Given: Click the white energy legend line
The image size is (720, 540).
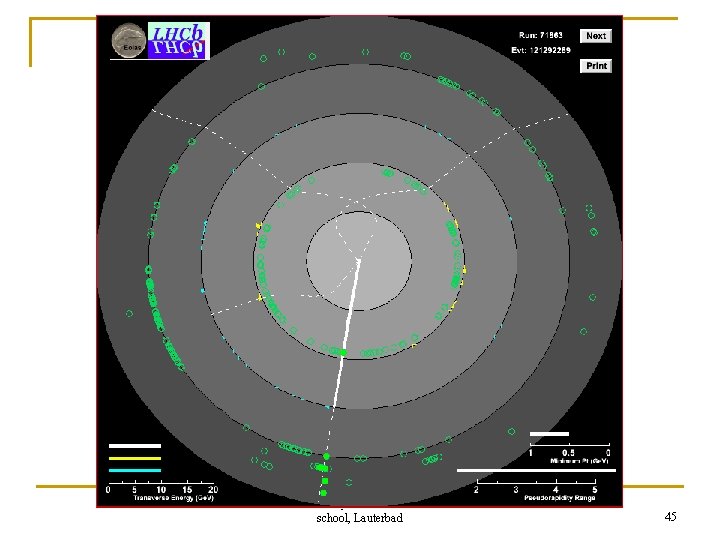Looking at the screenshot, I should 135,446.
